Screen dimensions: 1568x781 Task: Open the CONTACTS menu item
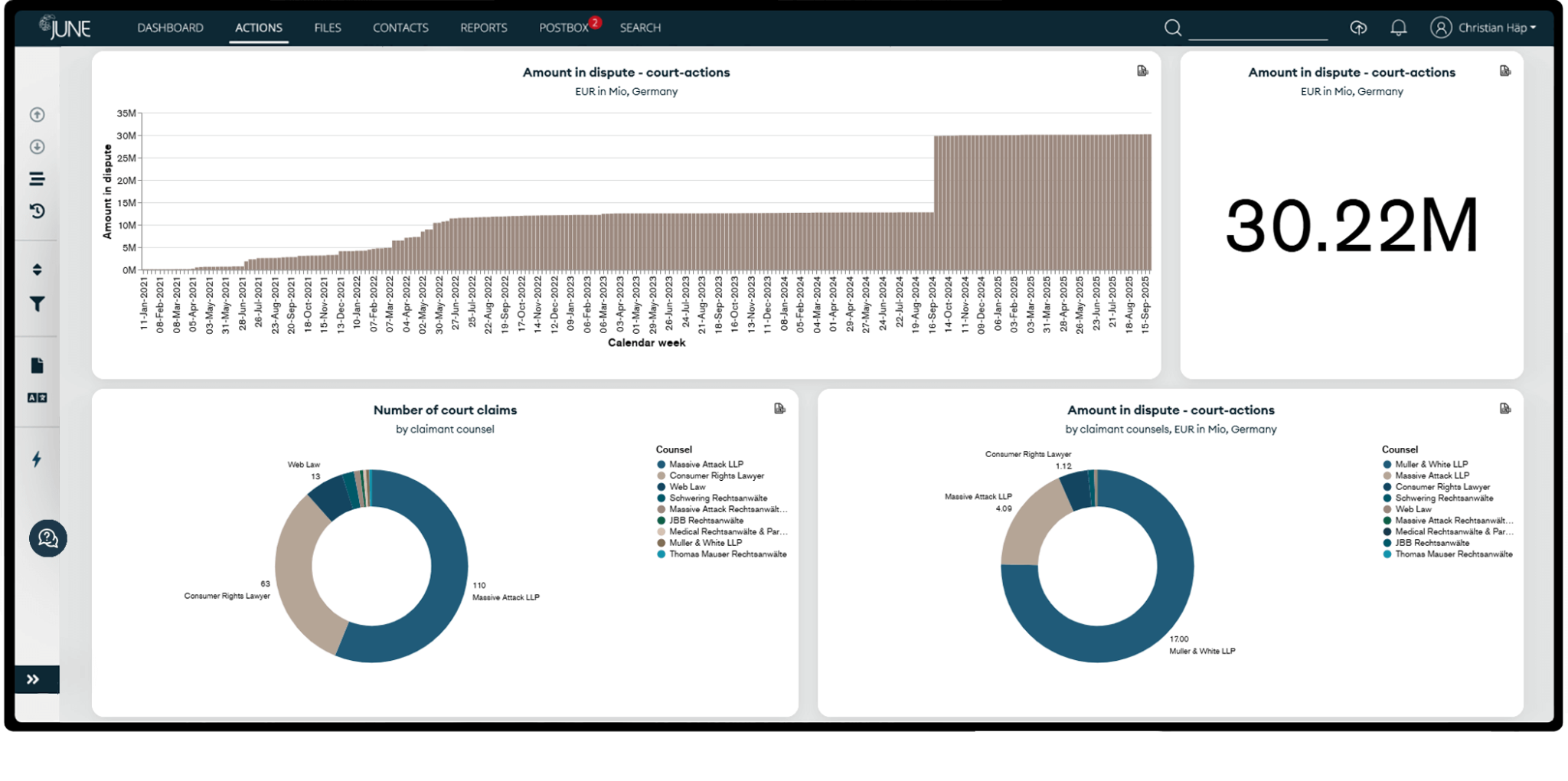pos(400,28)
